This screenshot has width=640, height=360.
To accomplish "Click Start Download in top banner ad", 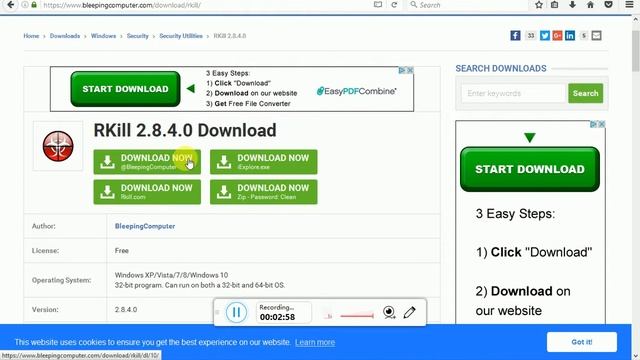I will coord(125,89).
